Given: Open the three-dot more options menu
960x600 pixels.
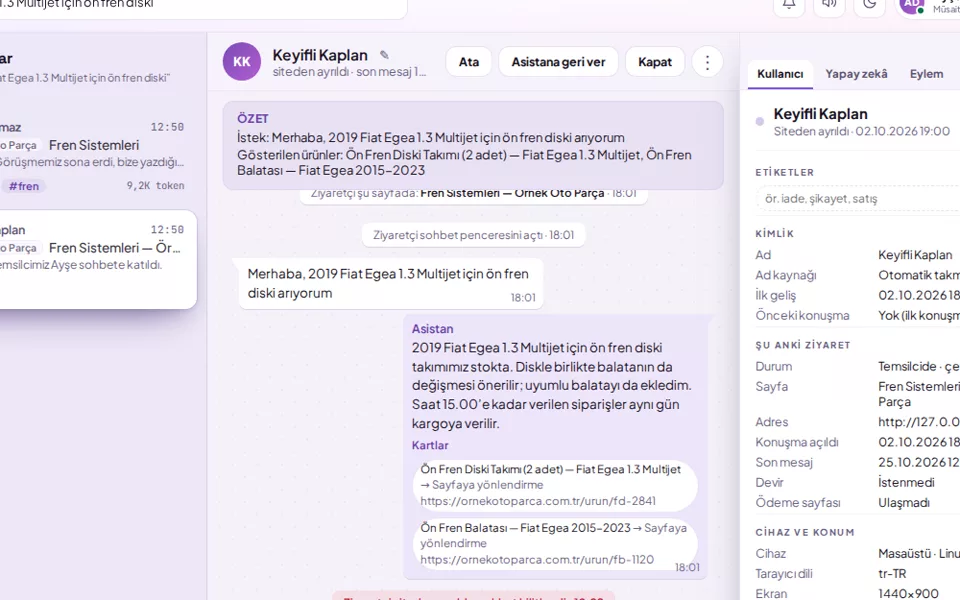Looking at the screenshot, I should (x=707, y=62).
